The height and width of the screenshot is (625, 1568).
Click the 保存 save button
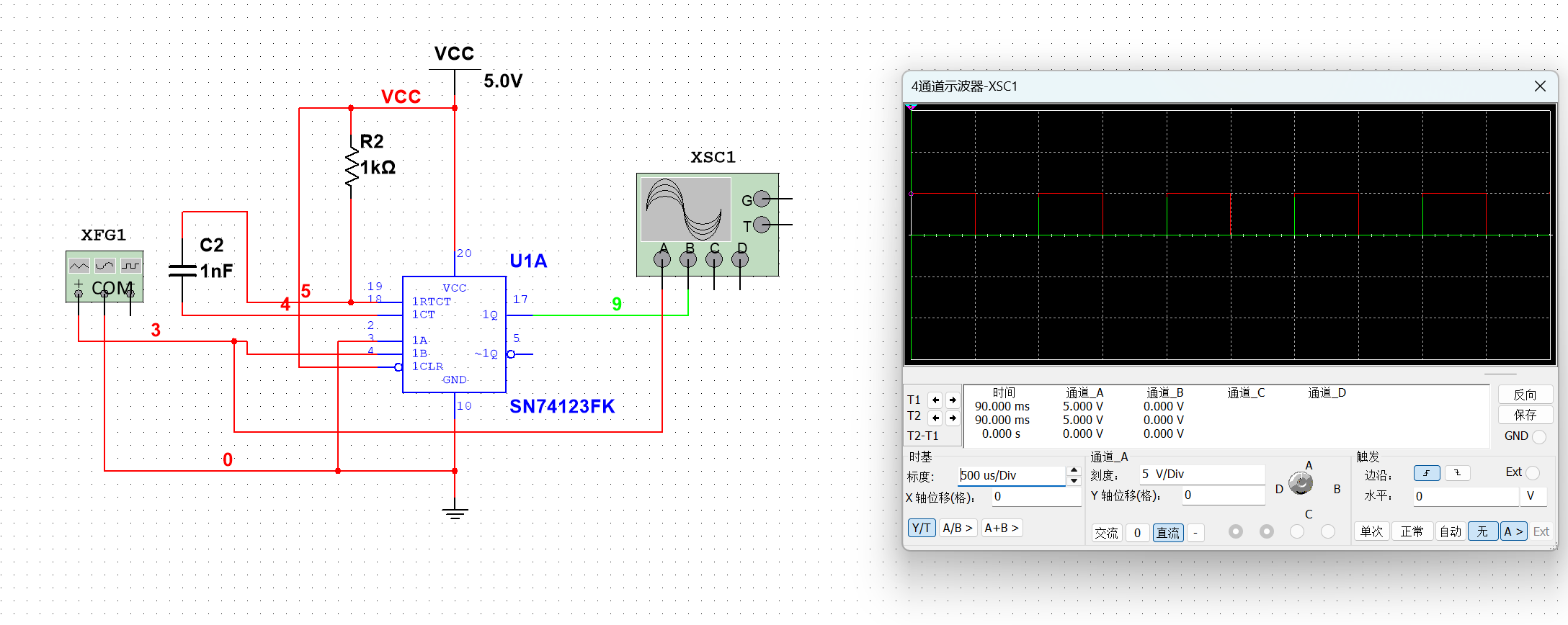pyautogui.click(x=1525, y=415)
